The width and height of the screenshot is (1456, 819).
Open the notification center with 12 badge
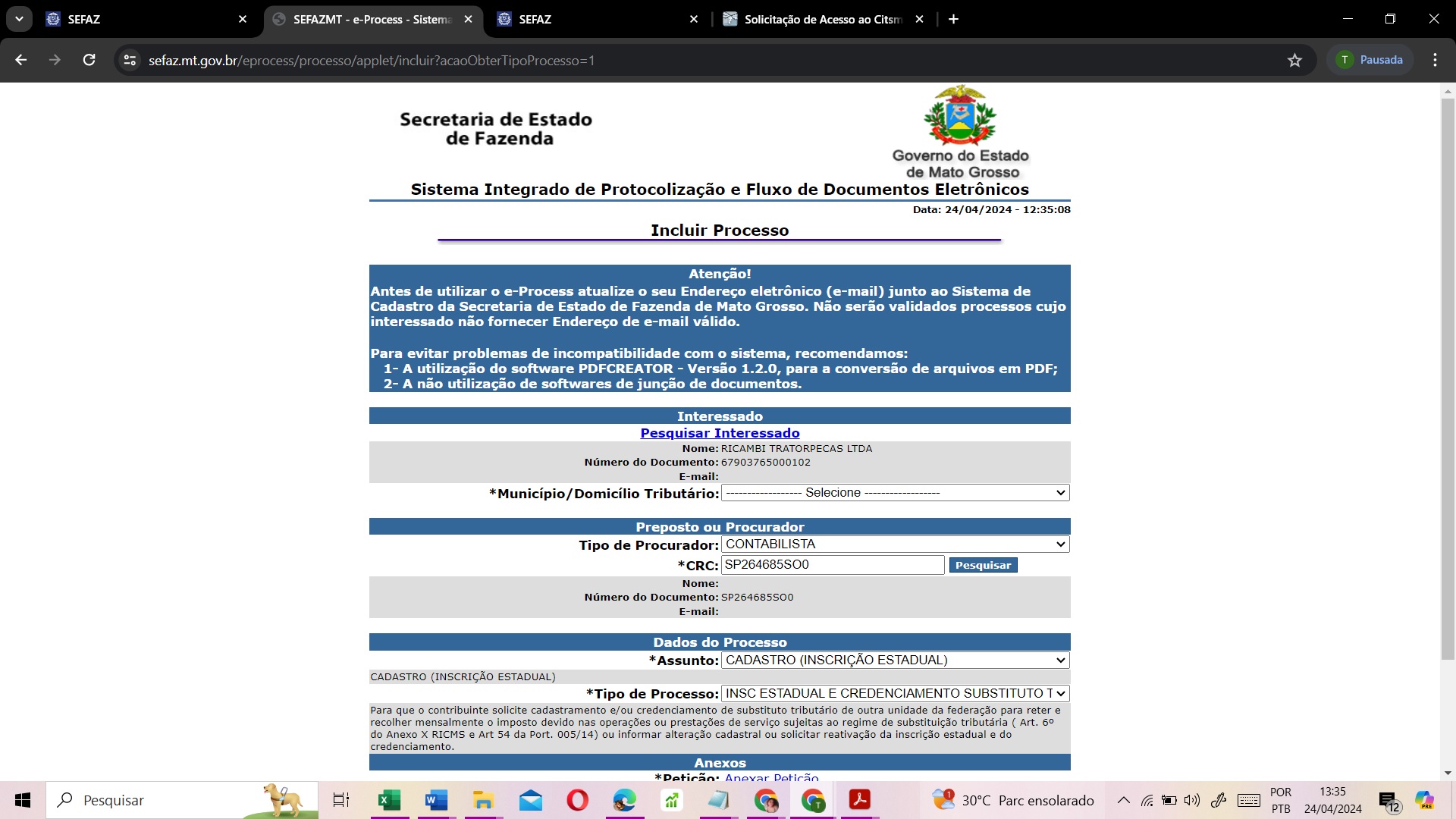[1389, 802]
